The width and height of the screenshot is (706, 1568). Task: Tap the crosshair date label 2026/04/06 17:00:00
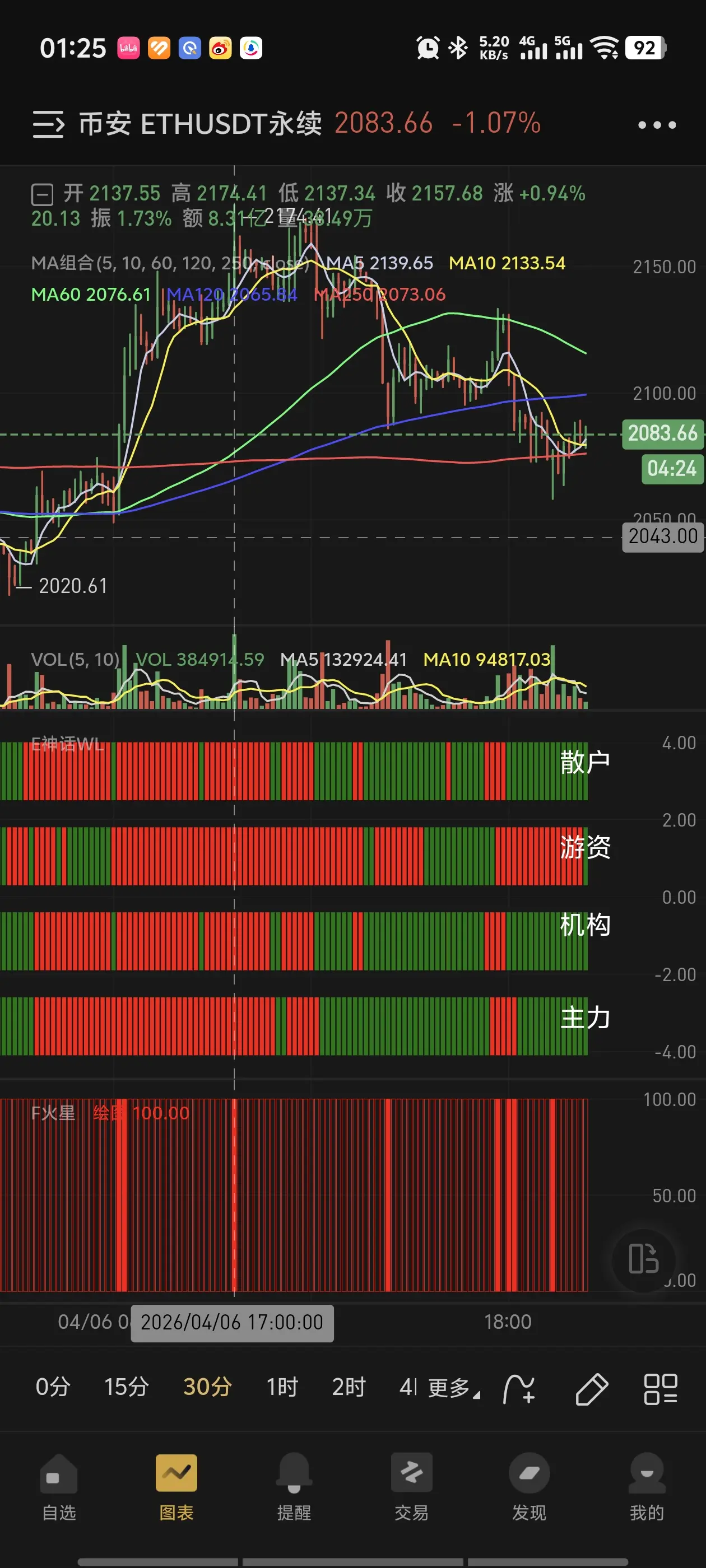point(232,1323)
